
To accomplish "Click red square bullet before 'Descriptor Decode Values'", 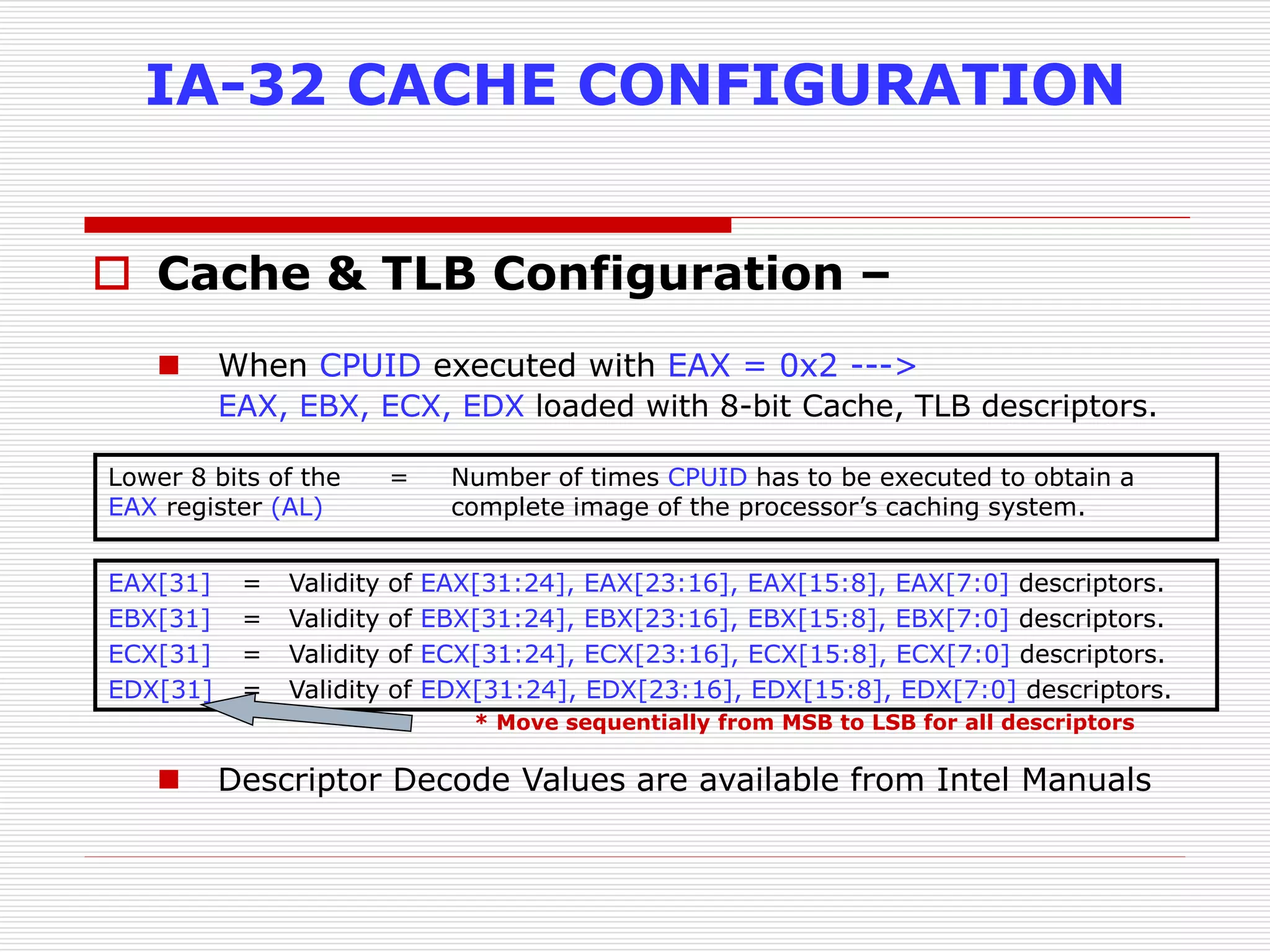I will point(169,779).
